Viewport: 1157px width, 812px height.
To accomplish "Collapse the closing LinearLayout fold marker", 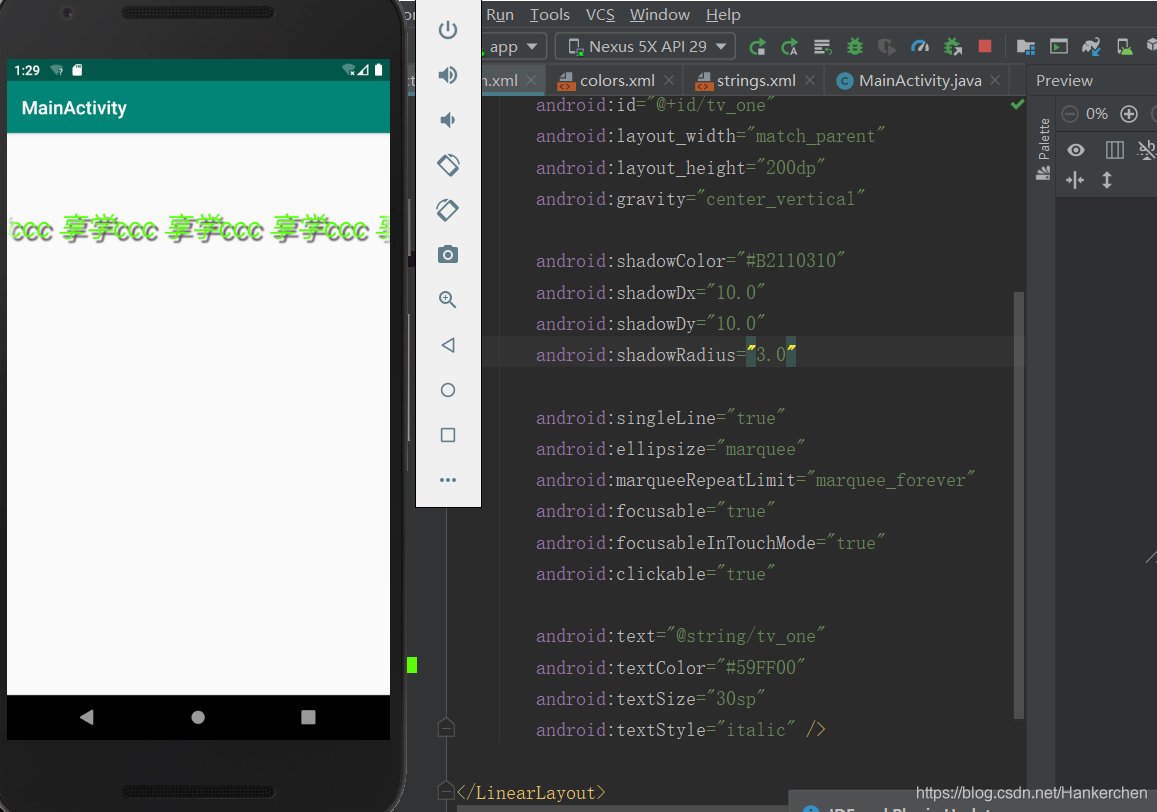I will coord(446,791).
